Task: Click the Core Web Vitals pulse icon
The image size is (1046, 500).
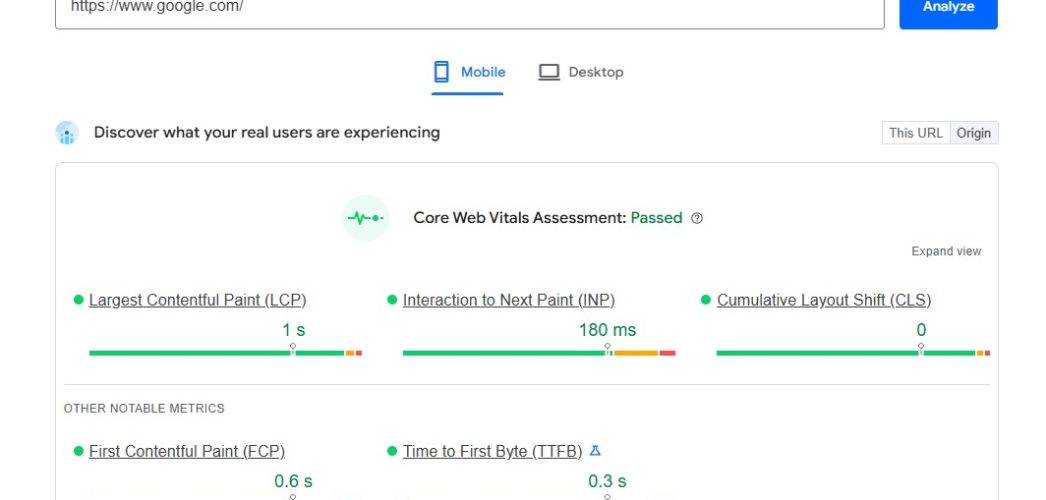Action: pos(365,218)
